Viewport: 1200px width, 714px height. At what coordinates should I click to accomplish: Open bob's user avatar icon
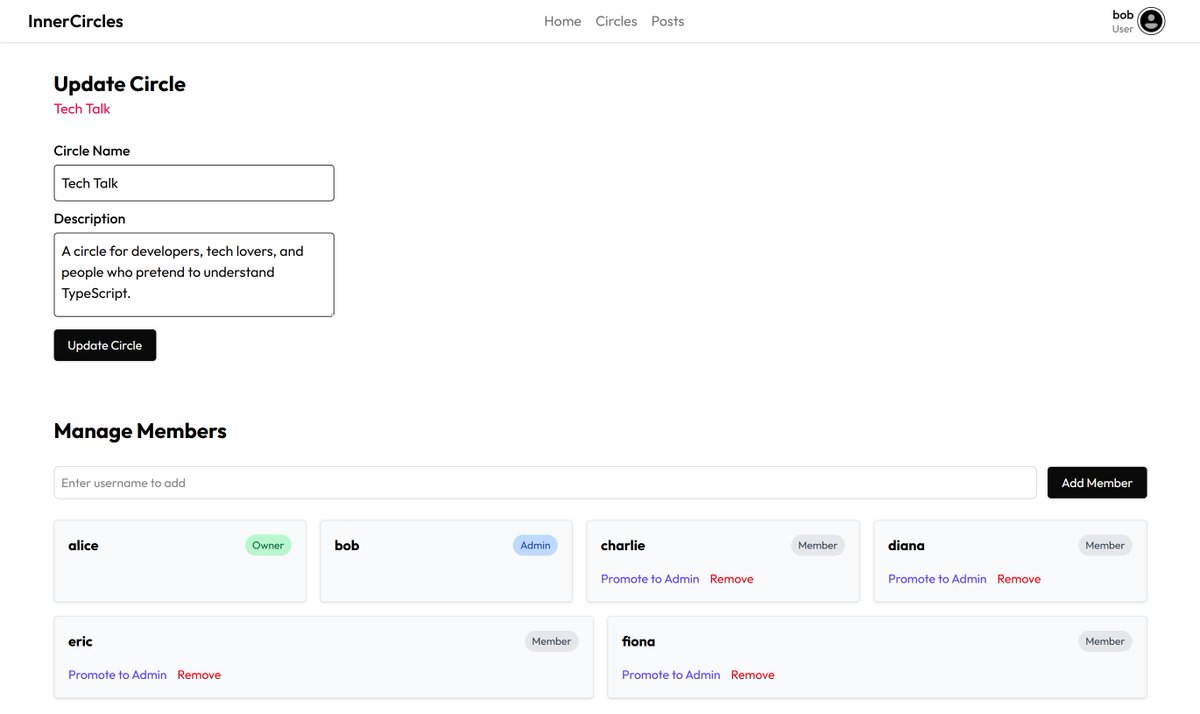pyautogui.click(x=1151, y=21)
